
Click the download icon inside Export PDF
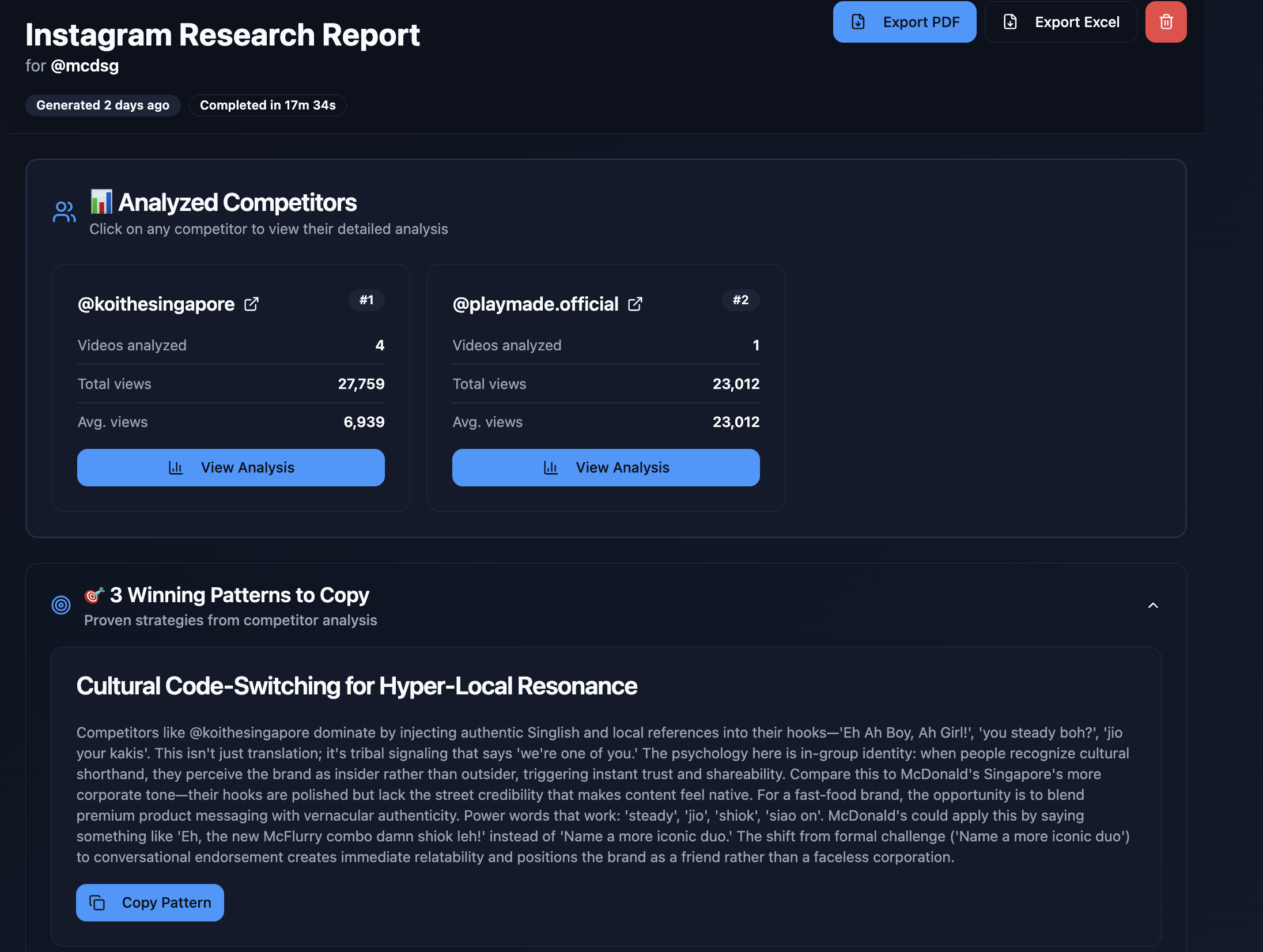tap(859, 22)
